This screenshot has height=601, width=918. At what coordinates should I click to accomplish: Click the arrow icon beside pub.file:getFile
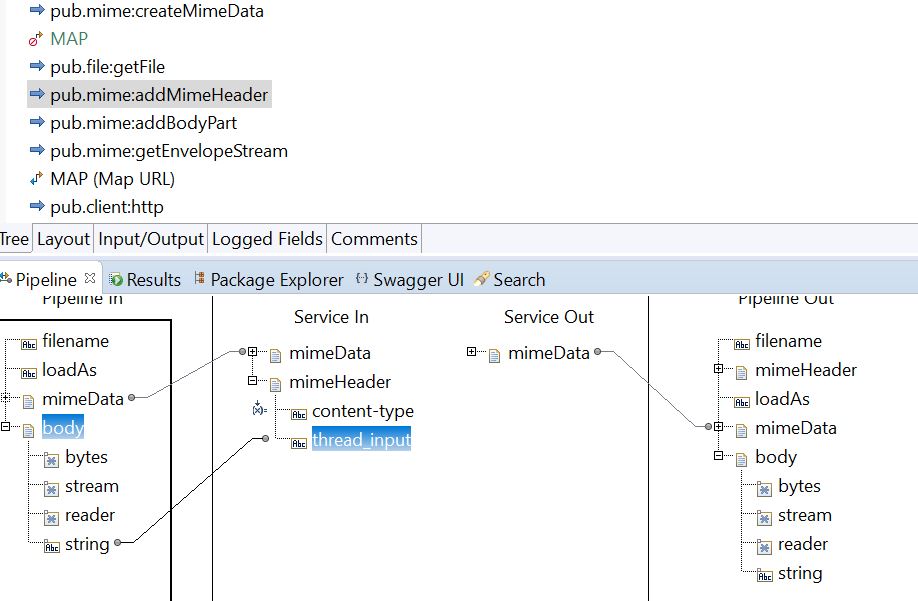pos(37,66)
